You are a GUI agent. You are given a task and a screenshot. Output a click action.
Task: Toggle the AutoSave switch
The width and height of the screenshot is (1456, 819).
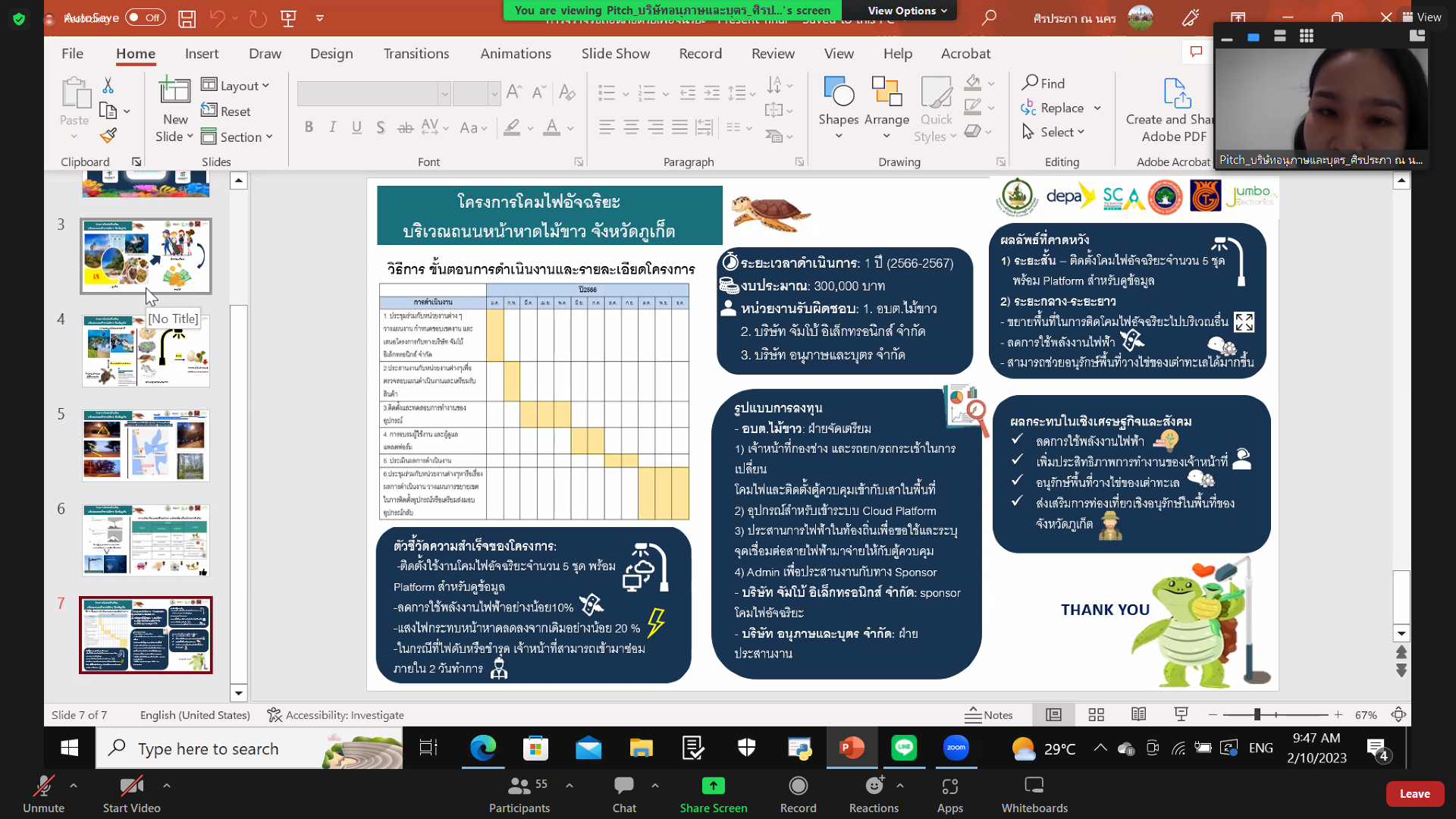146,17
